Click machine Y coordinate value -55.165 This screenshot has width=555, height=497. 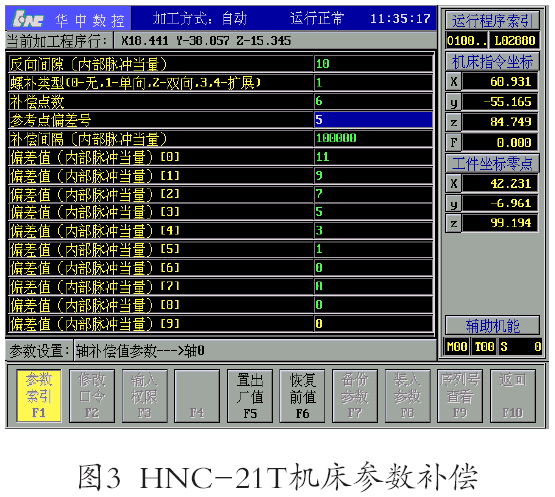tap(500, 102)
